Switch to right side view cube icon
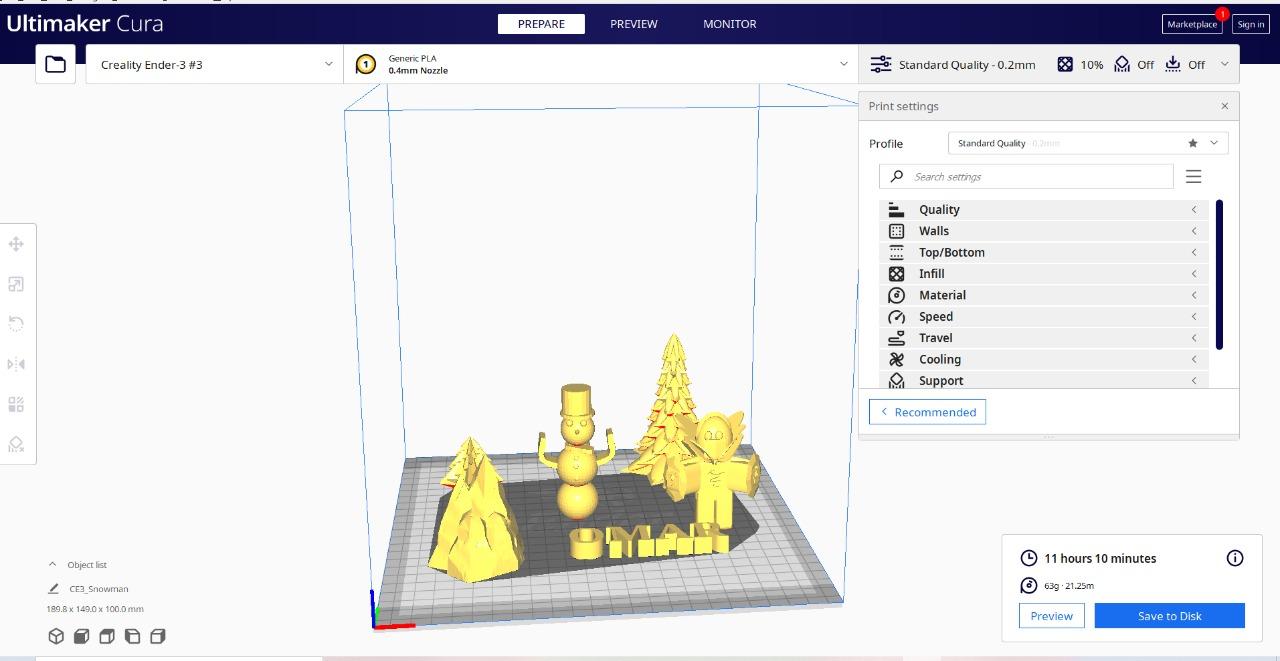1280x661 pixels. (157, 636)
